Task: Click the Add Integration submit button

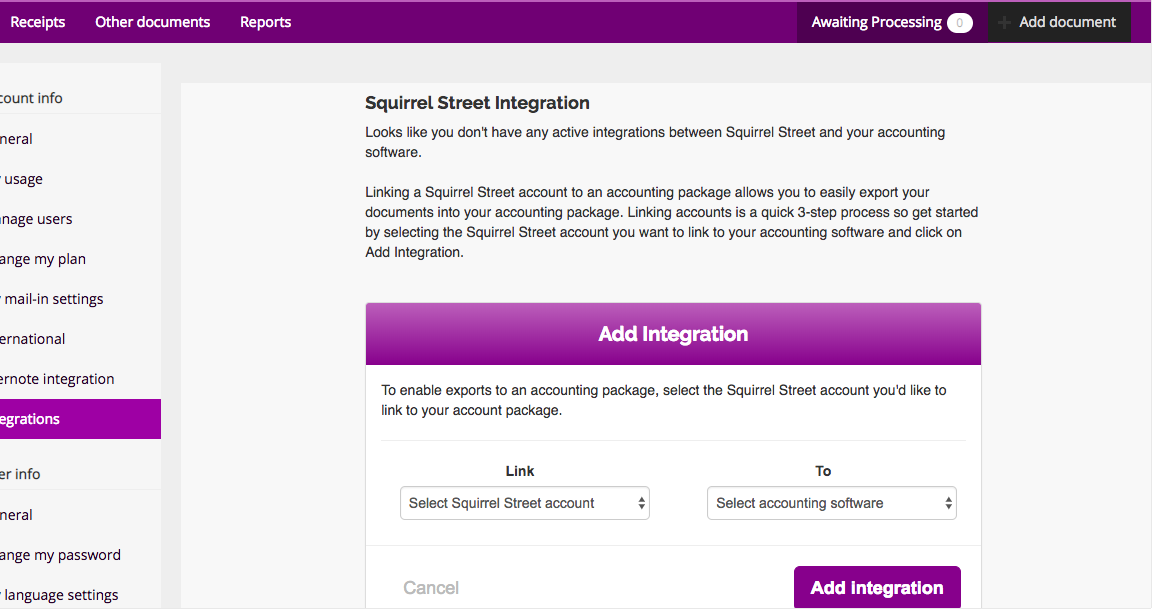Action: click(877, 587)
